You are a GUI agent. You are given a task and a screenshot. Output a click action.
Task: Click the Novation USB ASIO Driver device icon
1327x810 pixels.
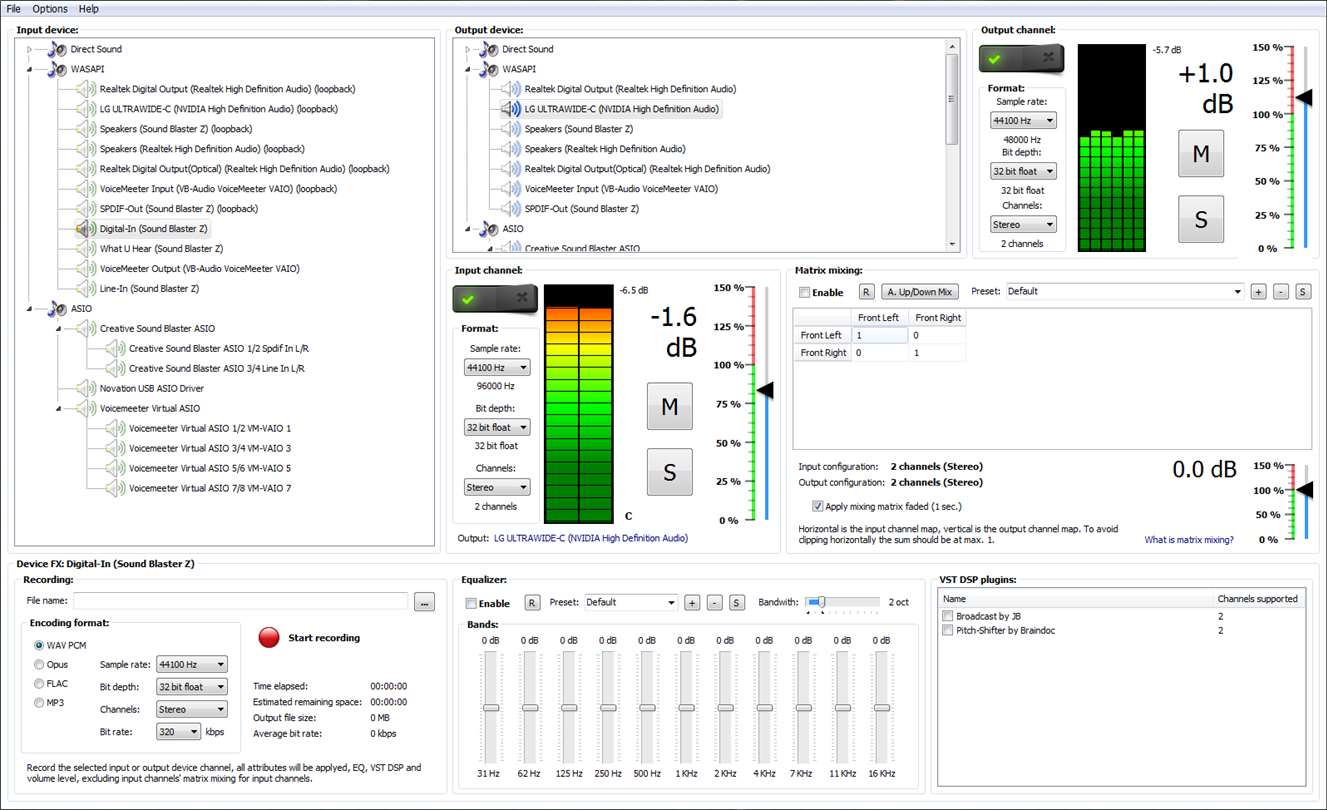pos(86,389)
